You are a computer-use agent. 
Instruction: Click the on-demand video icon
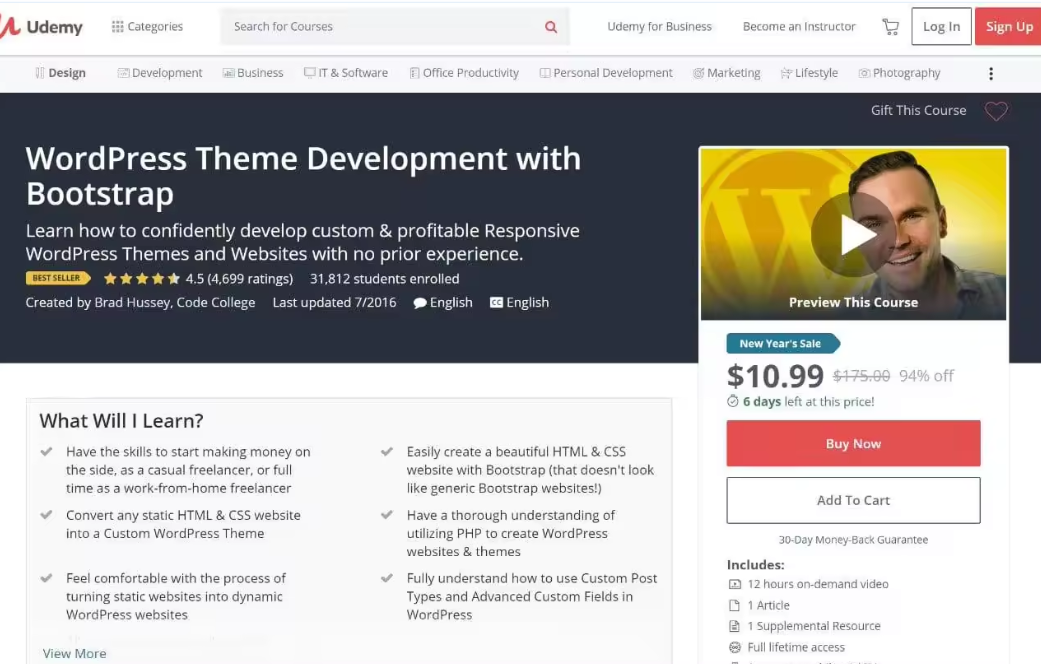[734, 584]
